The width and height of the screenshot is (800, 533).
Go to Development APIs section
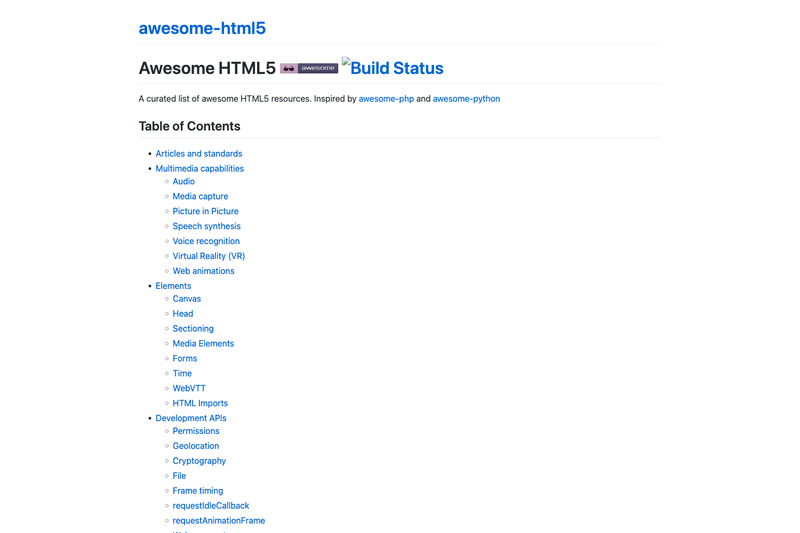[x=191, y=418]
